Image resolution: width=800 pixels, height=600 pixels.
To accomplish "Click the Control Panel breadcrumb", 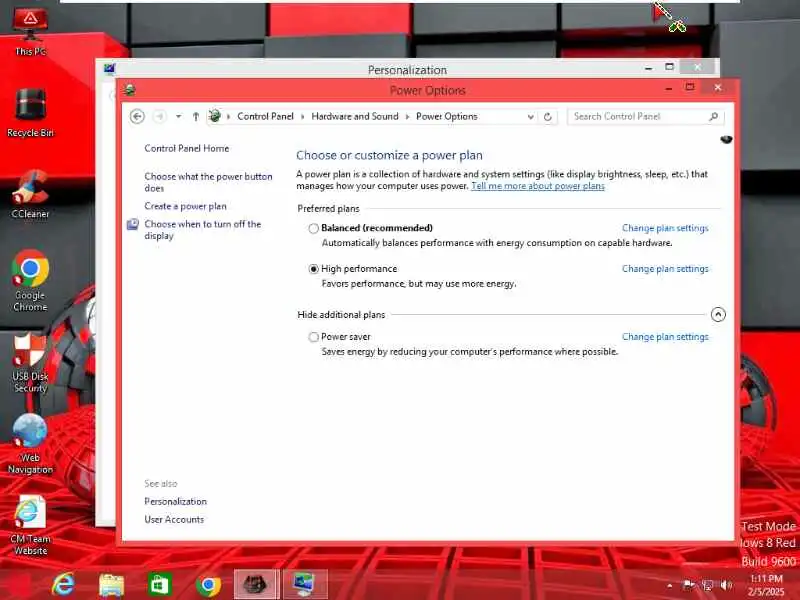I will (265, 116).
